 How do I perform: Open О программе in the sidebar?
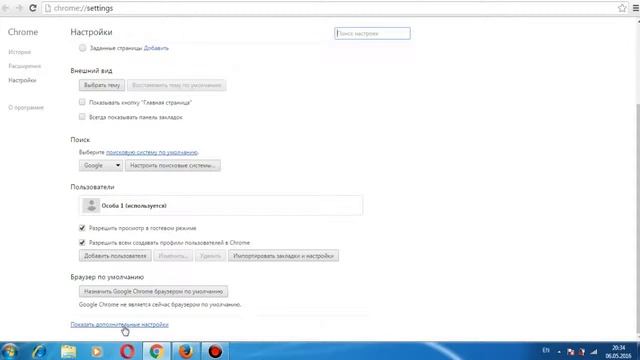pyautogui.click(x=26, y=107)
